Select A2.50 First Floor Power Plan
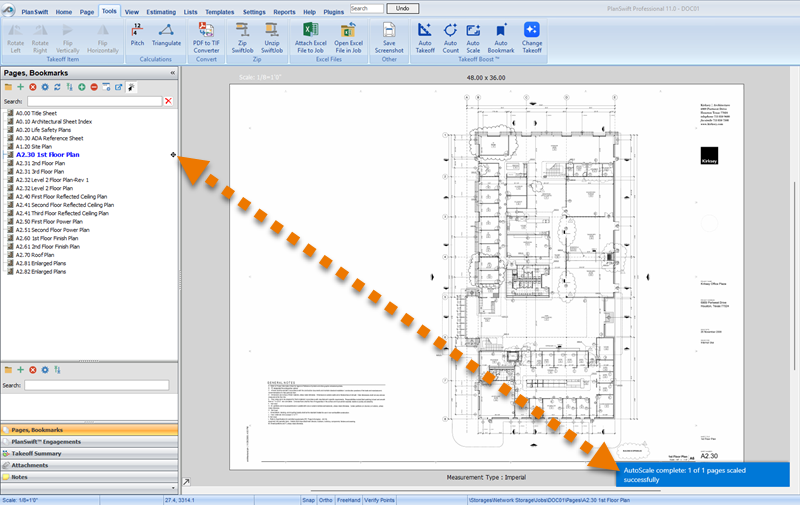This screenshot has height=505, width=800. (x=49, y=222)
